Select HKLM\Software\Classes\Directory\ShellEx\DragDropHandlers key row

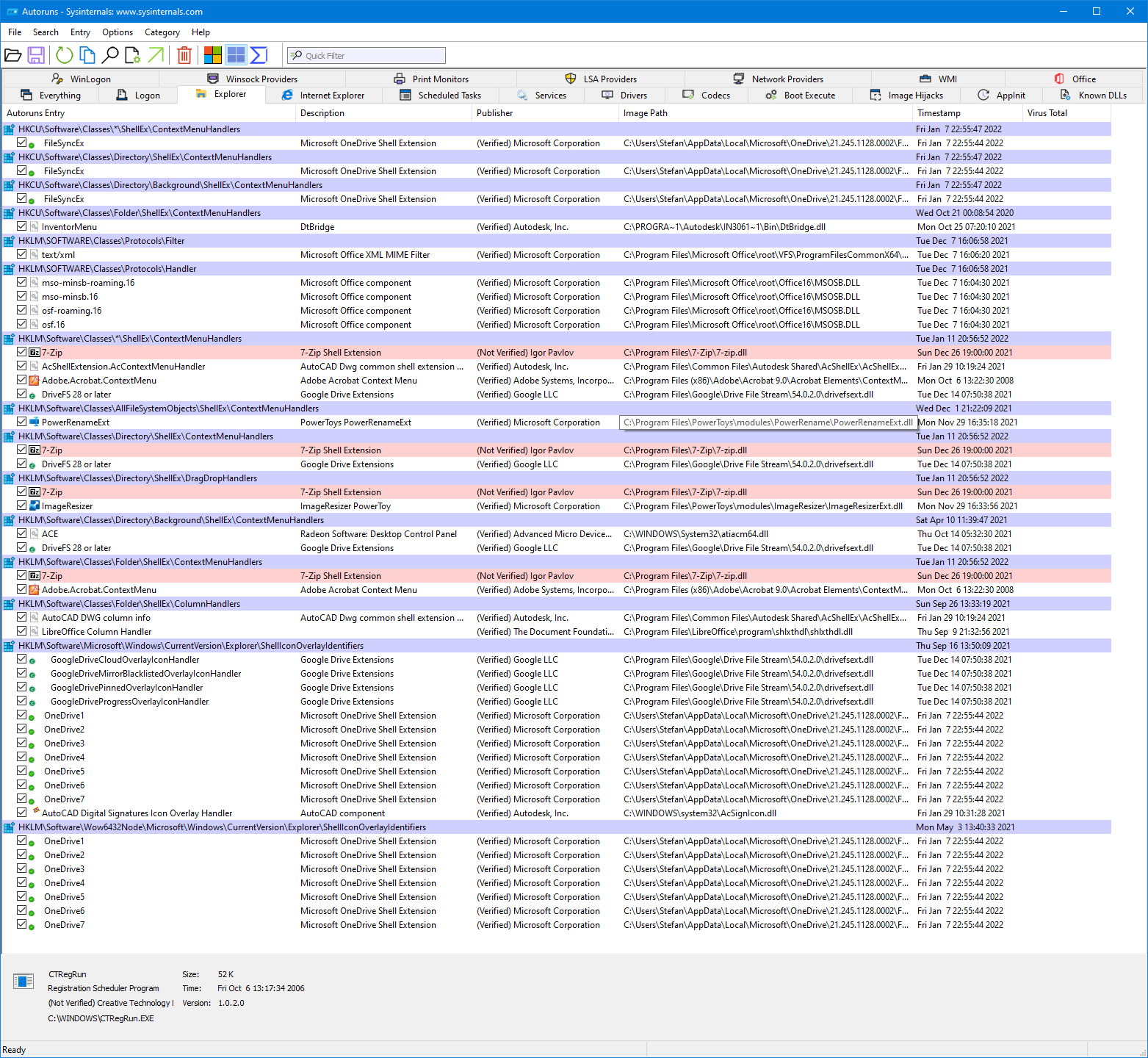point(557,478)
